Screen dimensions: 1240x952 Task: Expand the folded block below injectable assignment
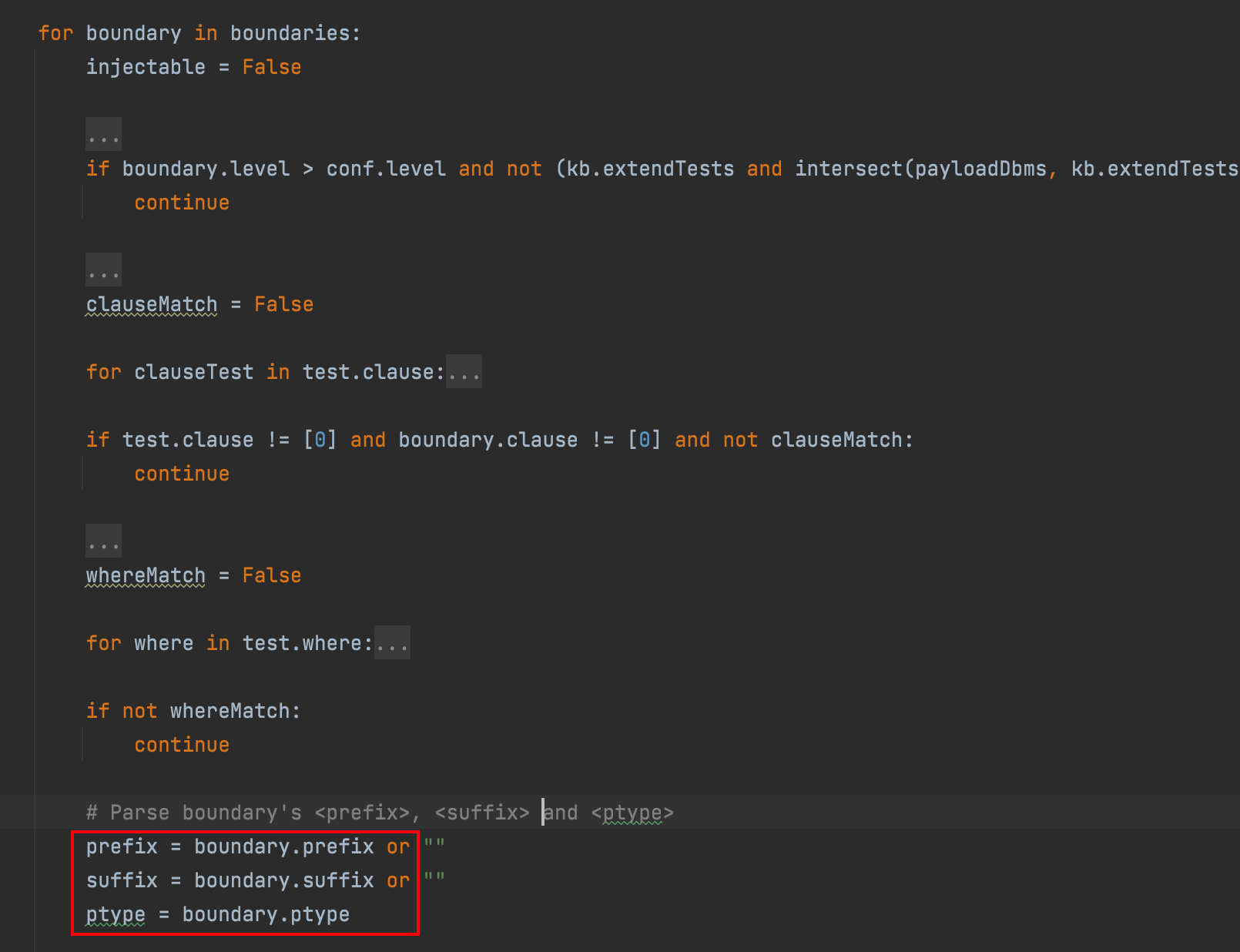103,135
